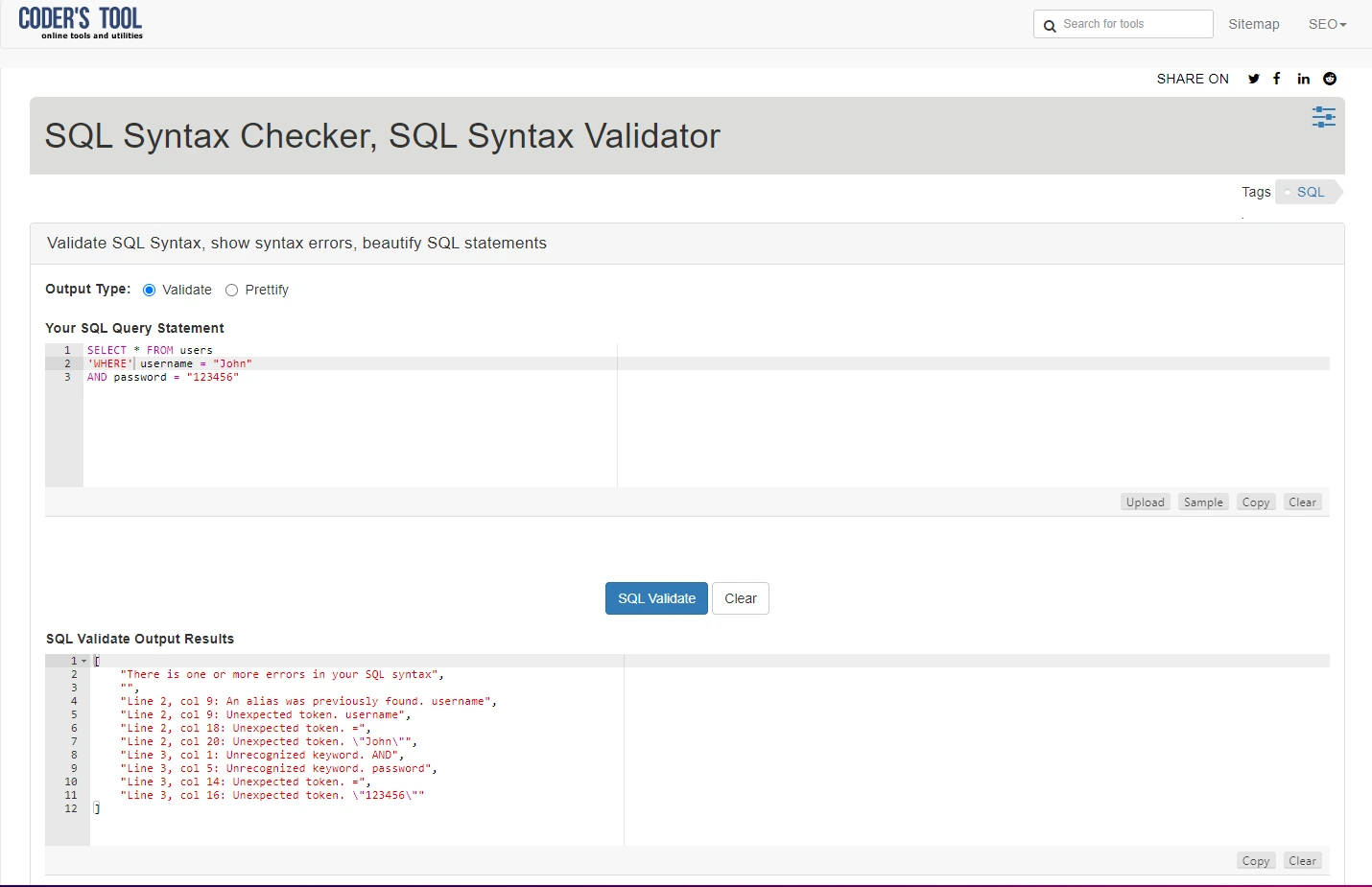Clear the validate output results

tap(1303, 861)
